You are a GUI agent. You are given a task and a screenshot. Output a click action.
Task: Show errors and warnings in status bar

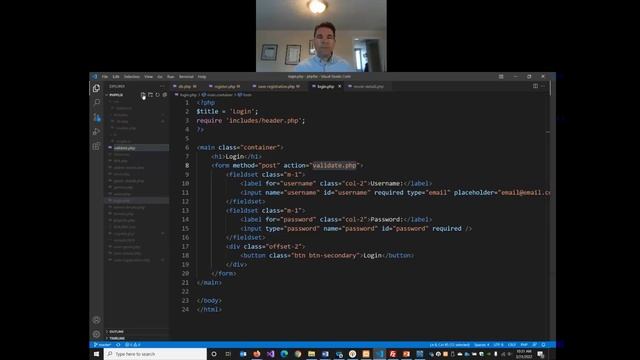pos(133,345)
